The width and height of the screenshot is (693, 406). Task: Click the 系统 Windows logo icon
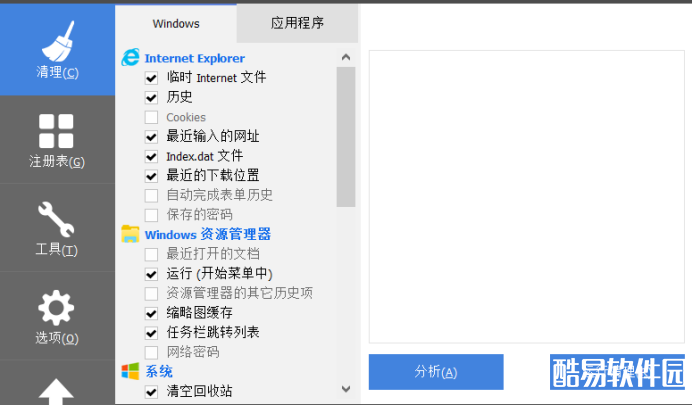(x=130, y=371)
